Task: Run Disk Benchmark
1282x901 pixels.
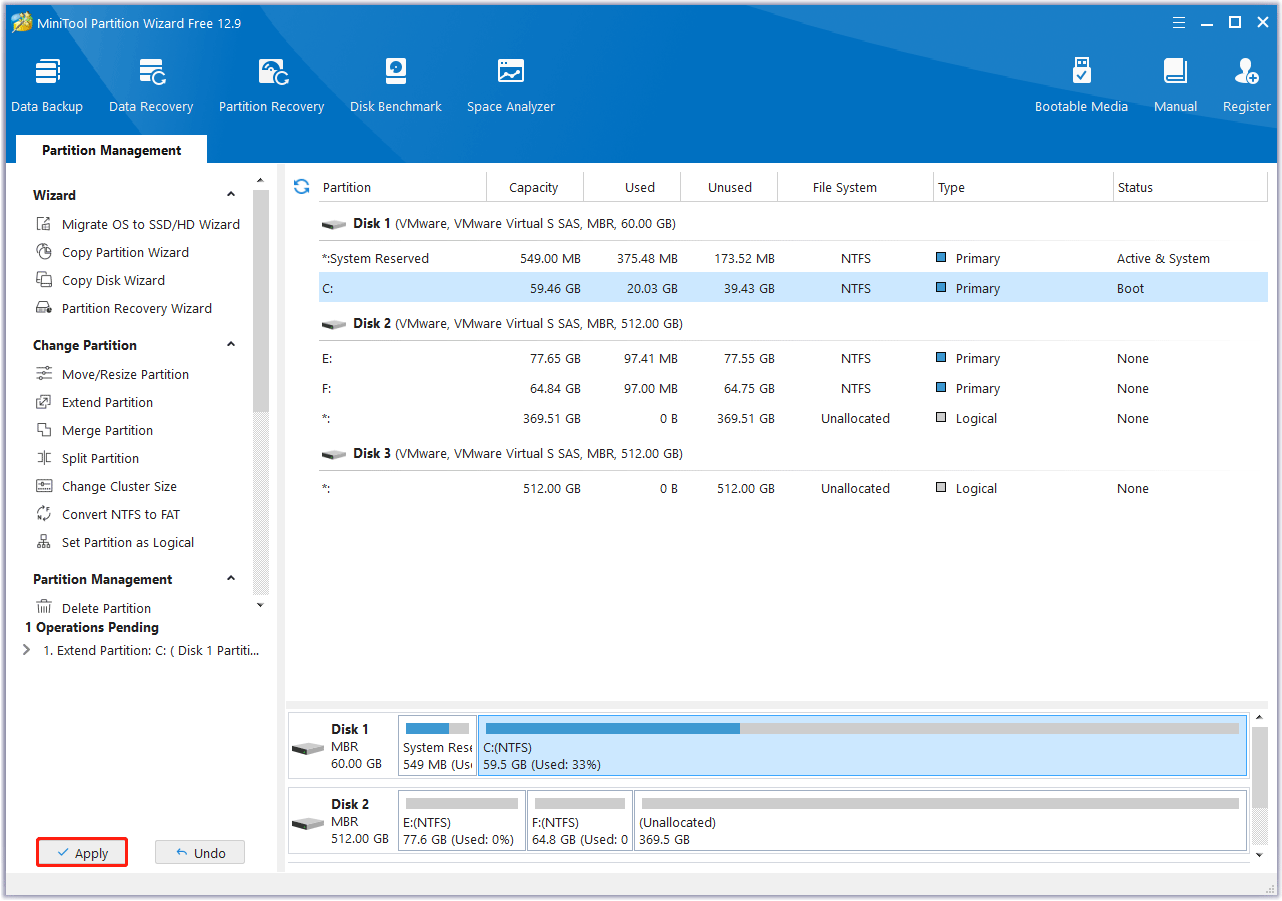Action: pos(396,86)
